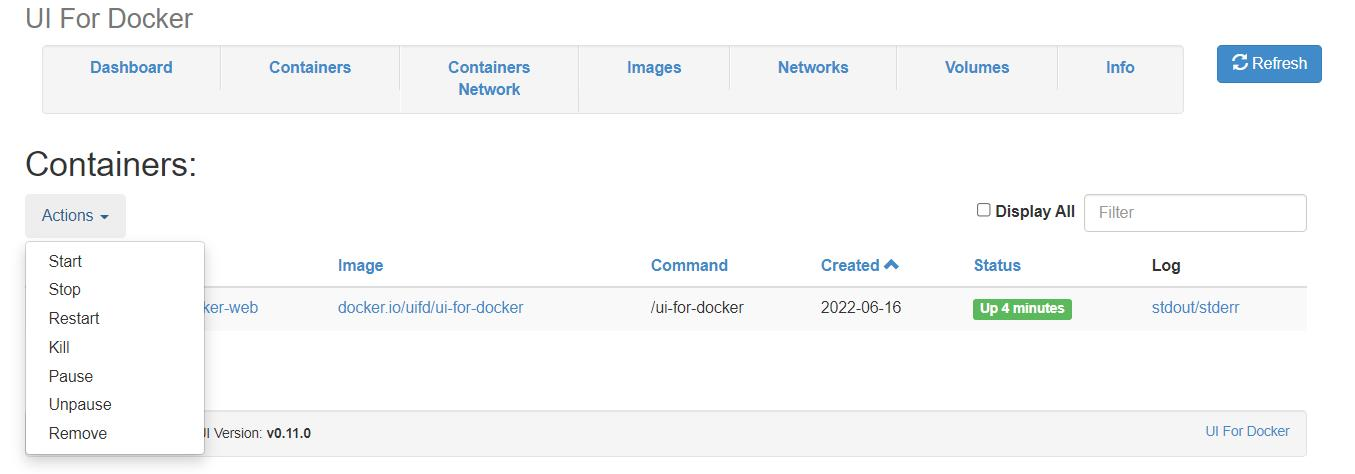1355x474 pixels.
Task: Go to the Images tab
Action: coord(654,67)
